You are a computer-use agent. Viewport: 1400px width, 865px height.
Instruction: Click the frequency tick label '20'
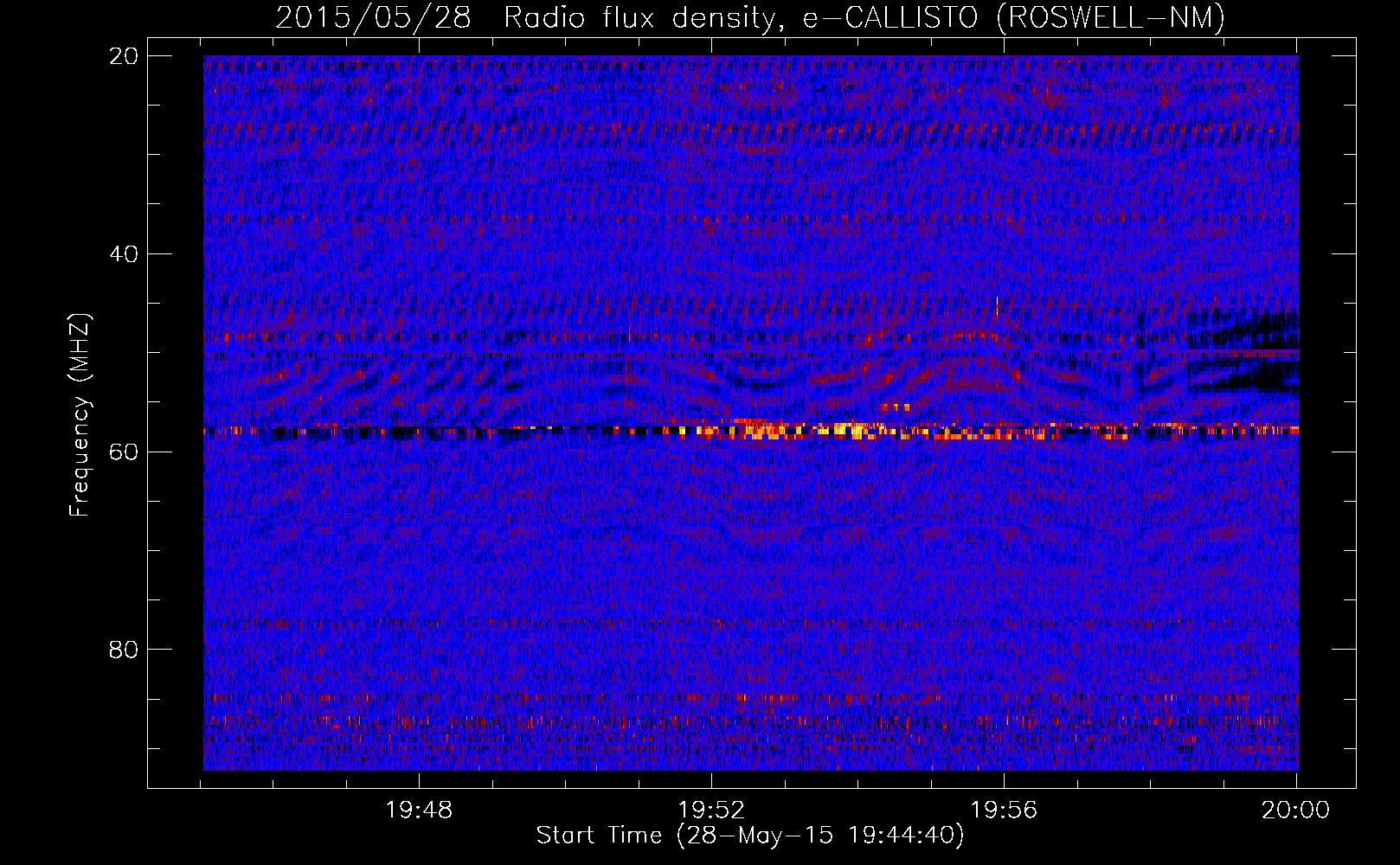pos(124,55)
